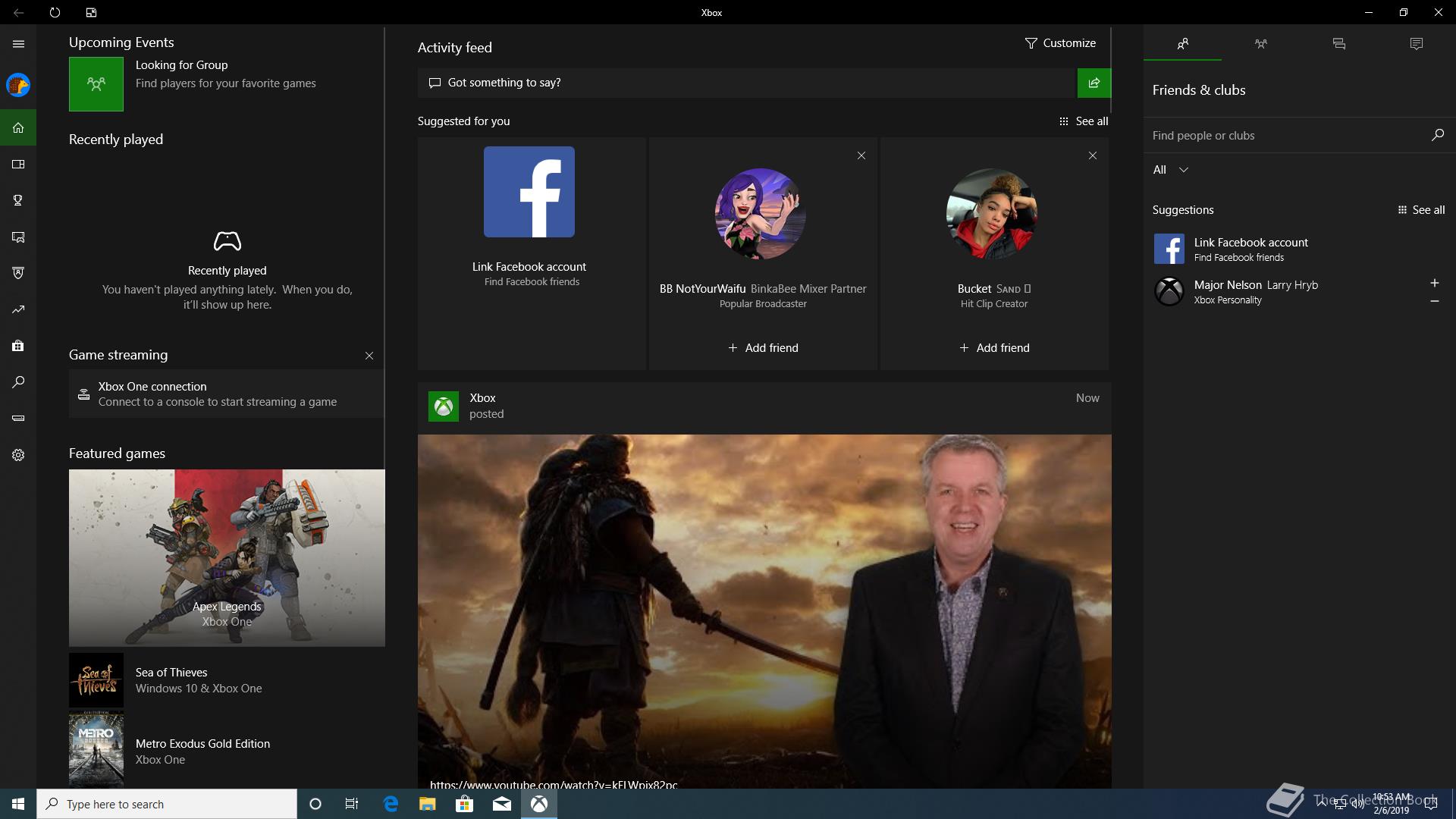Click the full-screen view icon in title bar
This screenshot has width=1456, height=819.
(91, 12)
